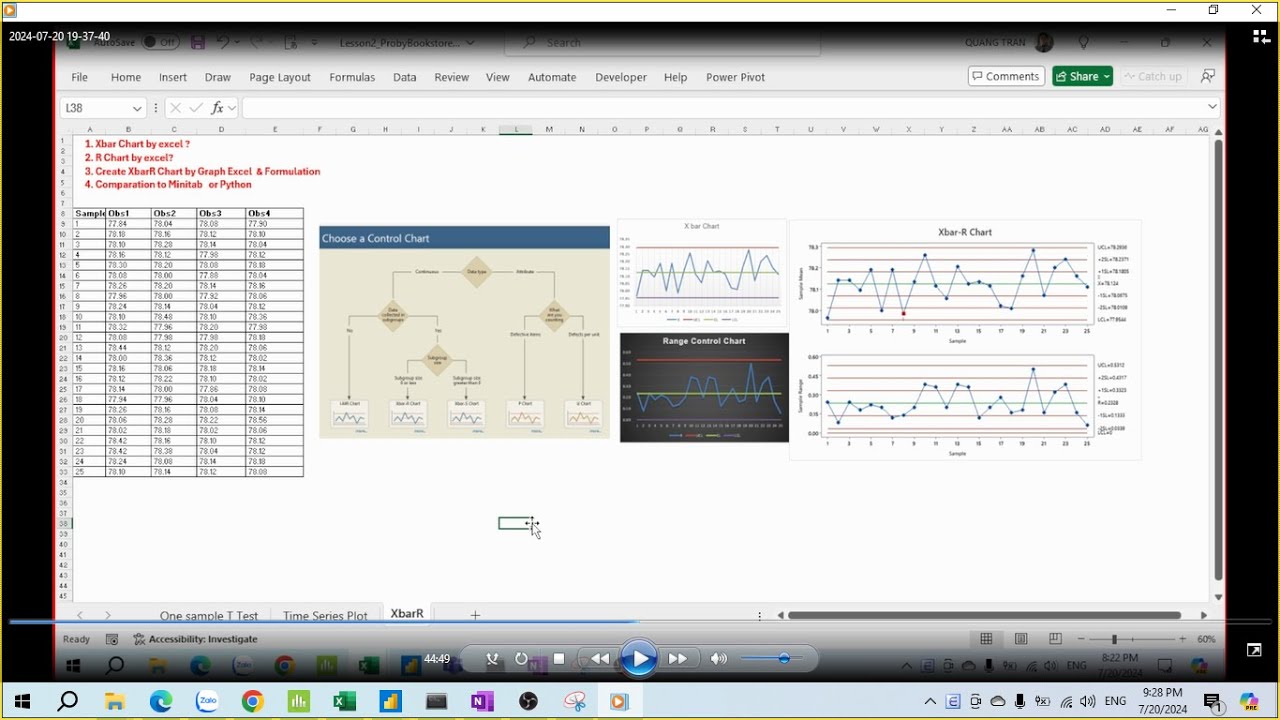The image size is (1280, 720).
Task: Click the green Share button
Action: [1082, 76]
